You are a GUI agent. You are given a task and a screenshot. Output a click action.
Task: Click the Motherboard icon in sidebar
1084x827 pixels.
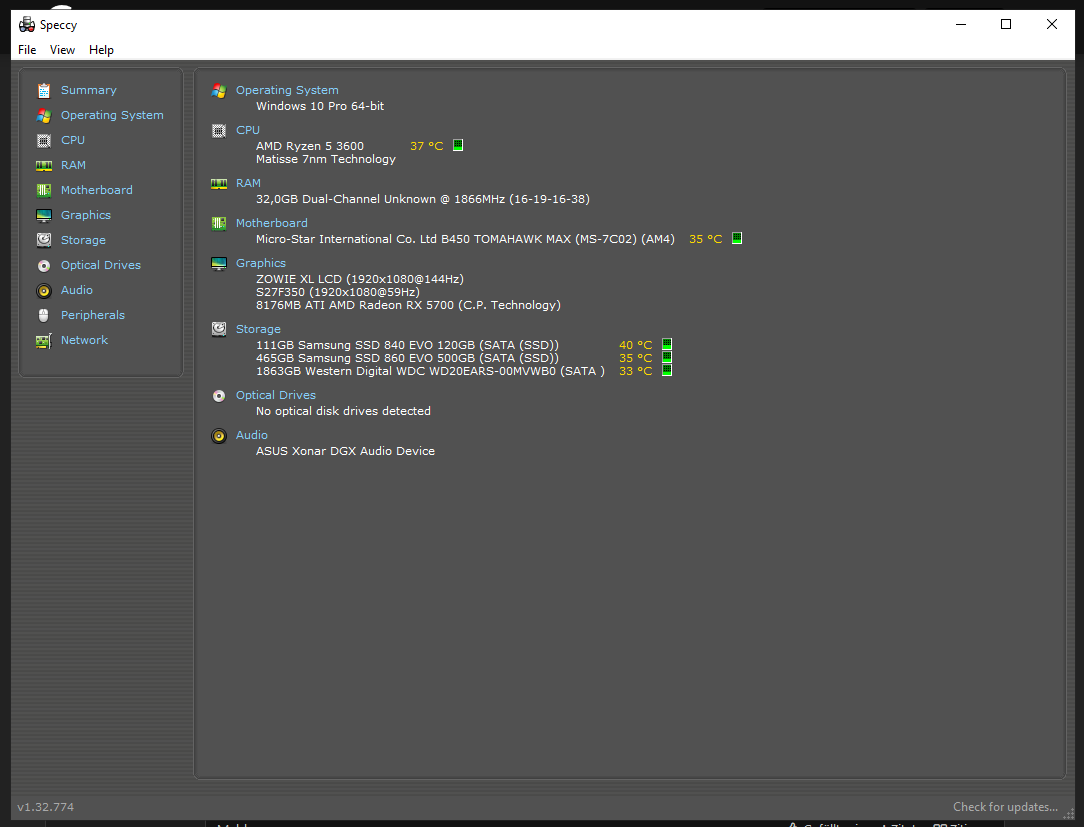click(x=44, y=190)
